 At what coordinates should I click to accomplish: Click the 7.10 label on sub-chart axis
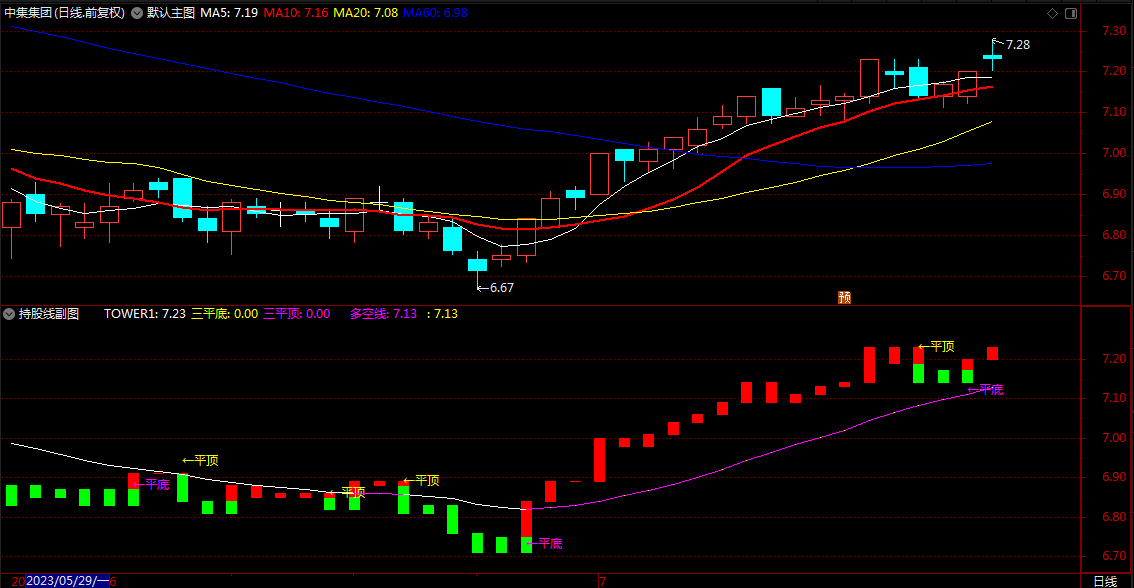[1114, 398]
